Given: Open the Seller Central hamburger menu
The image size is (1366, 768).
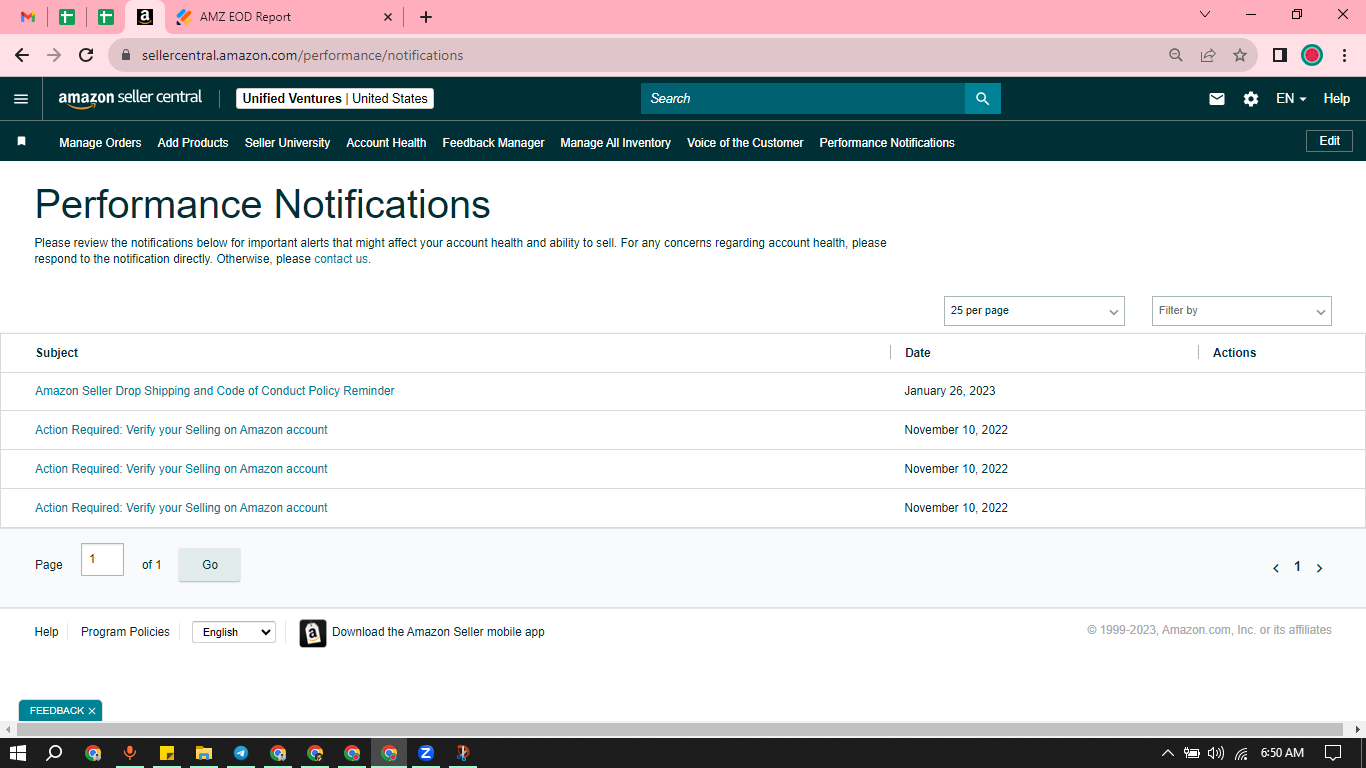Looking at the screenshot, I should pos(21,99).
